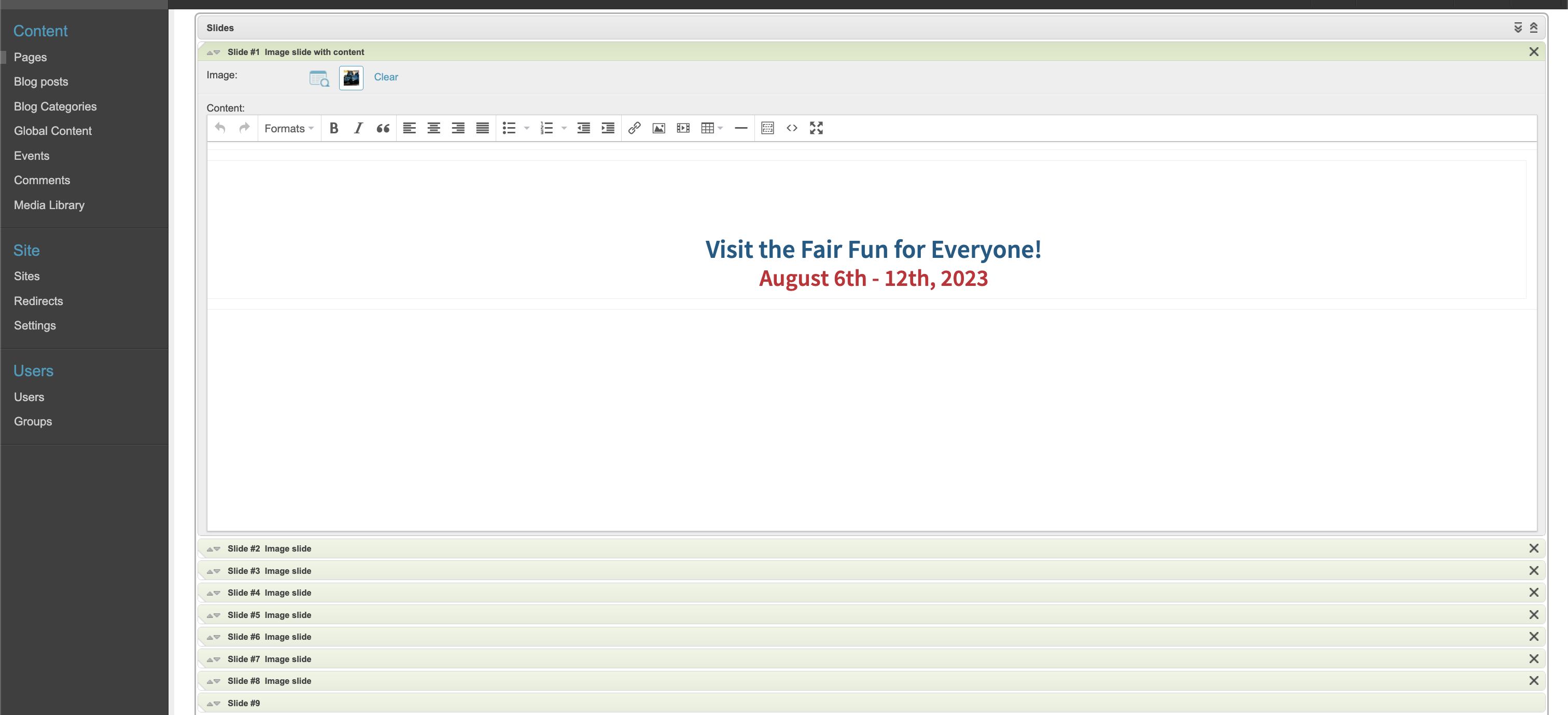Go to Blog posts section
The height and width of the screenshot is (715, 1568).
point(41,81)
